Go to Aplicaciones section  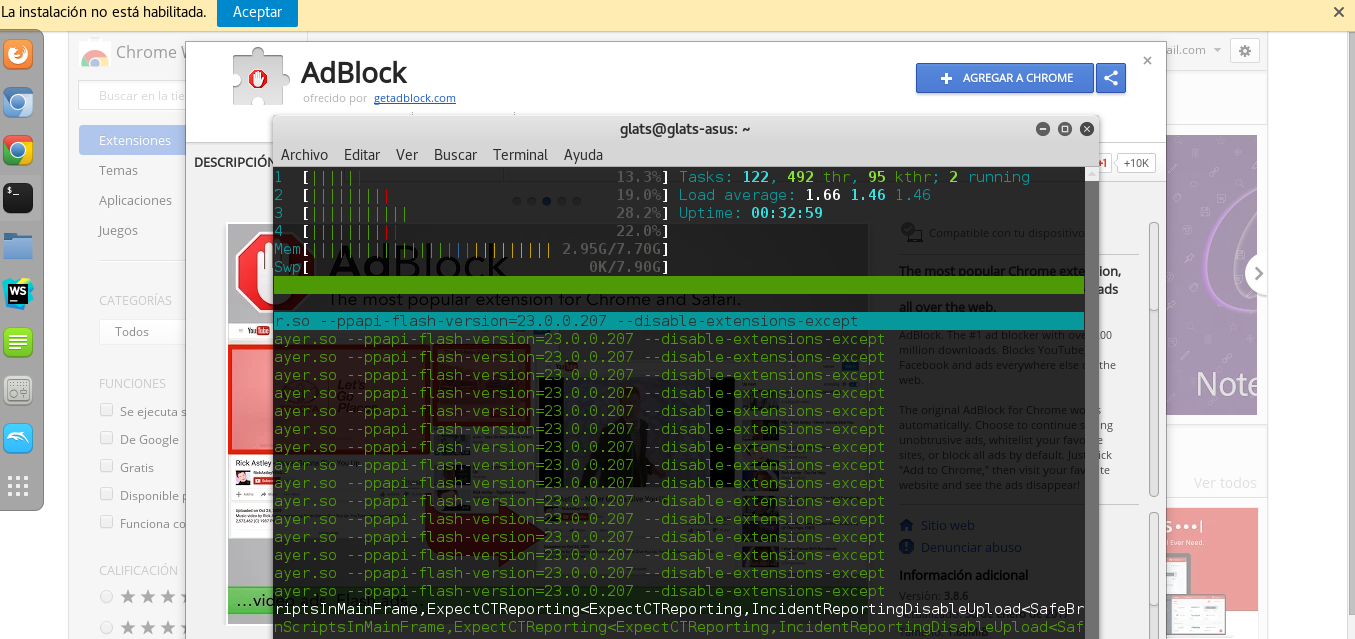[135, 201]
